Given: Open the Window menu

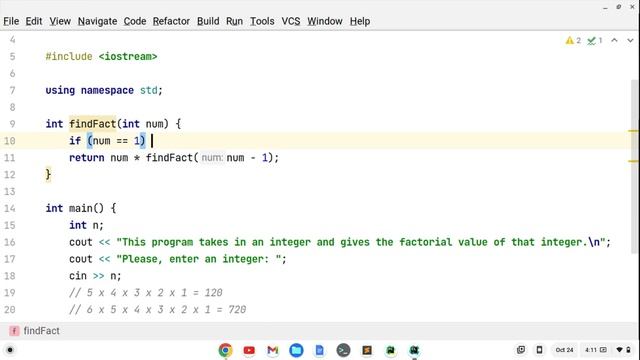Looking at the screenshot, I should tap(325, 21).
